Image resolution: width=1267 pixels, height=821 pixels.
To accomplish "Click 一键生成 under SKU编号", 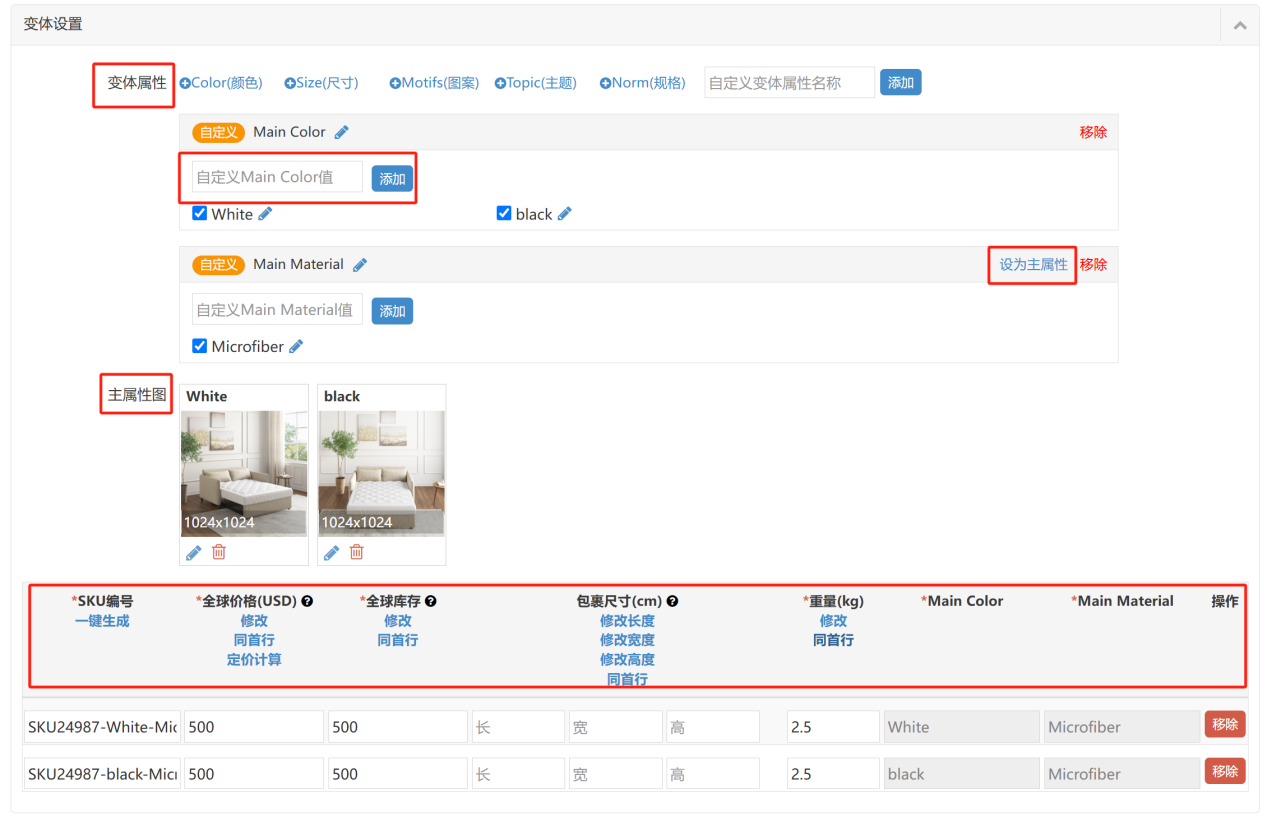I will (x=102, y=621).
